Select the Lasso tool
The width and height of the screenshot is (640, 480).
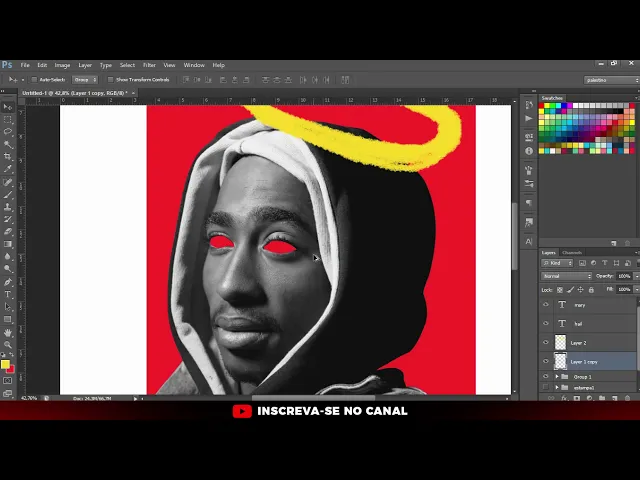click(8, 132)
